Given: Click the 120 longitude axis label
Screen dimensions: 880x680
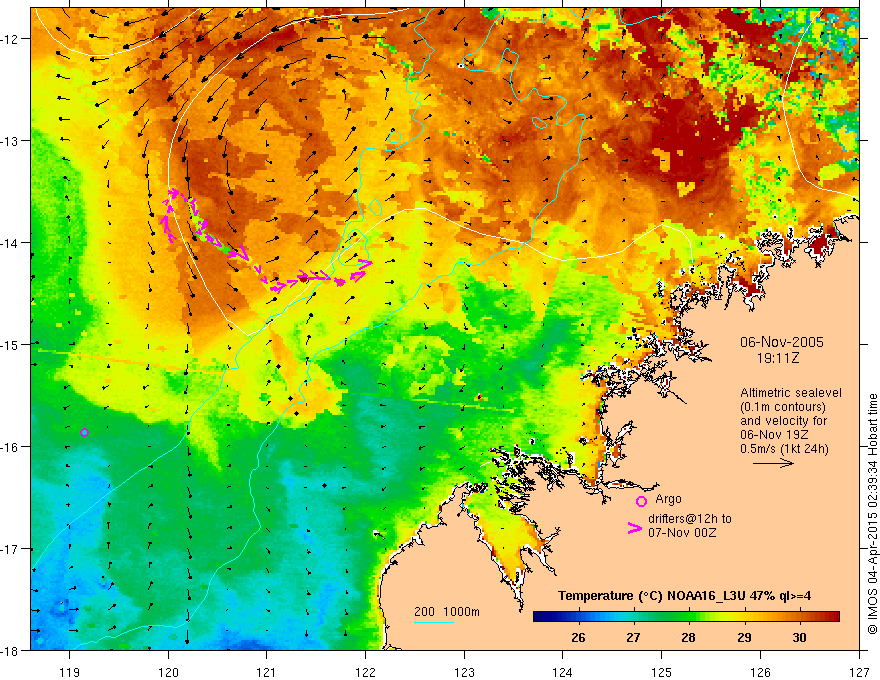Looking at the screenshot, I should tap(168, 672).
